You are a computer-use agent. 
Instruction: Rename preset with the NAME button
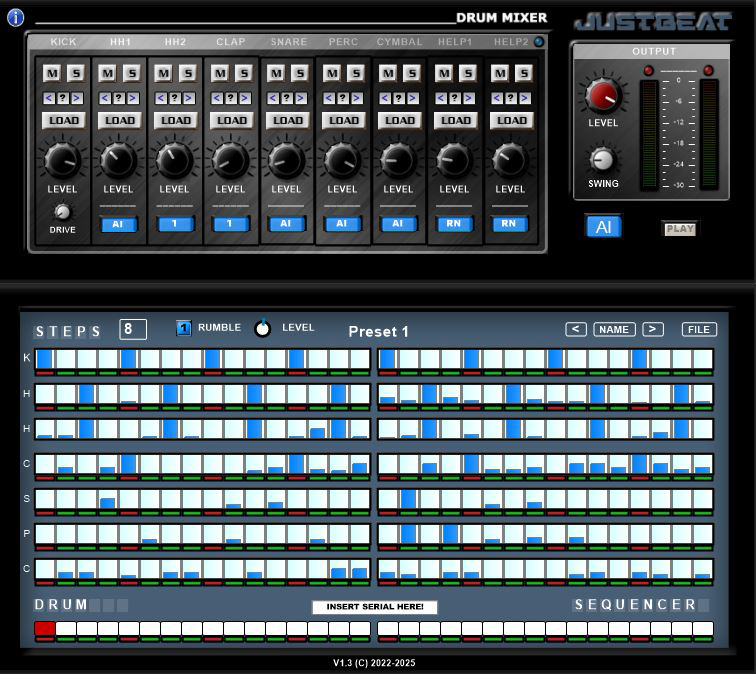pos(614,329)
